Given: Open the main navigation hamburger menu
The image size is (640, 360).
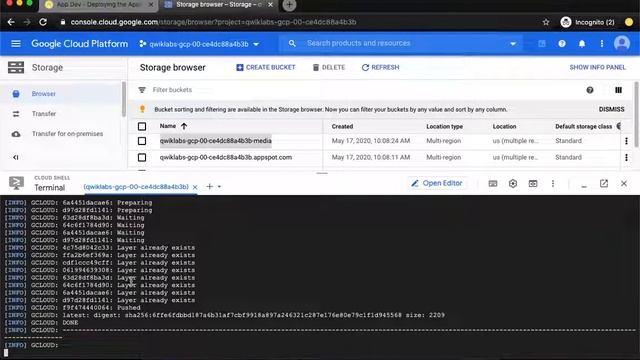Looking at the screenshot, I should tap(16, 43).
